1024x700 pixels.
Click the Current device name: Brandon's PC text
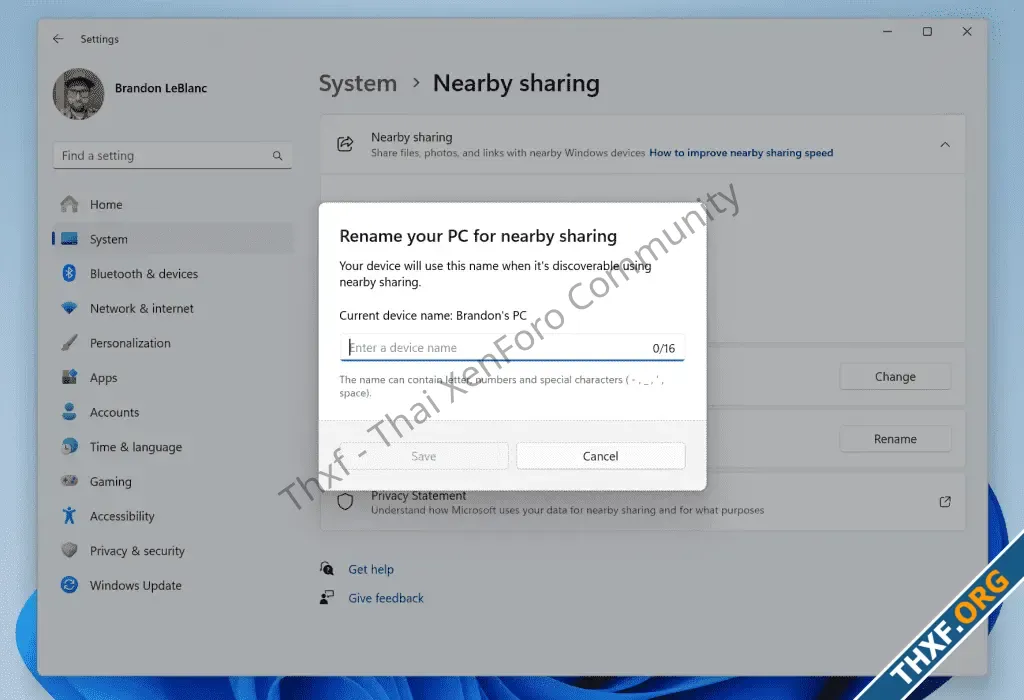pyautogui.click(x=432, y=315)
